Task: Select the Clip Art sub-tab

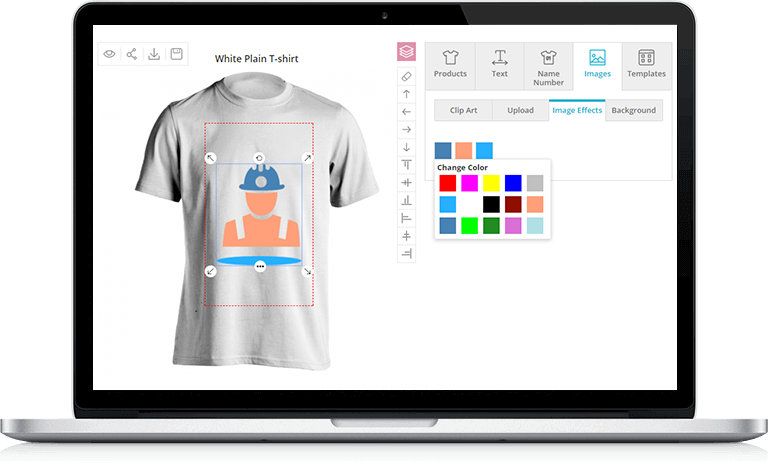Action: pyautogui.click(x=463, y=110)
